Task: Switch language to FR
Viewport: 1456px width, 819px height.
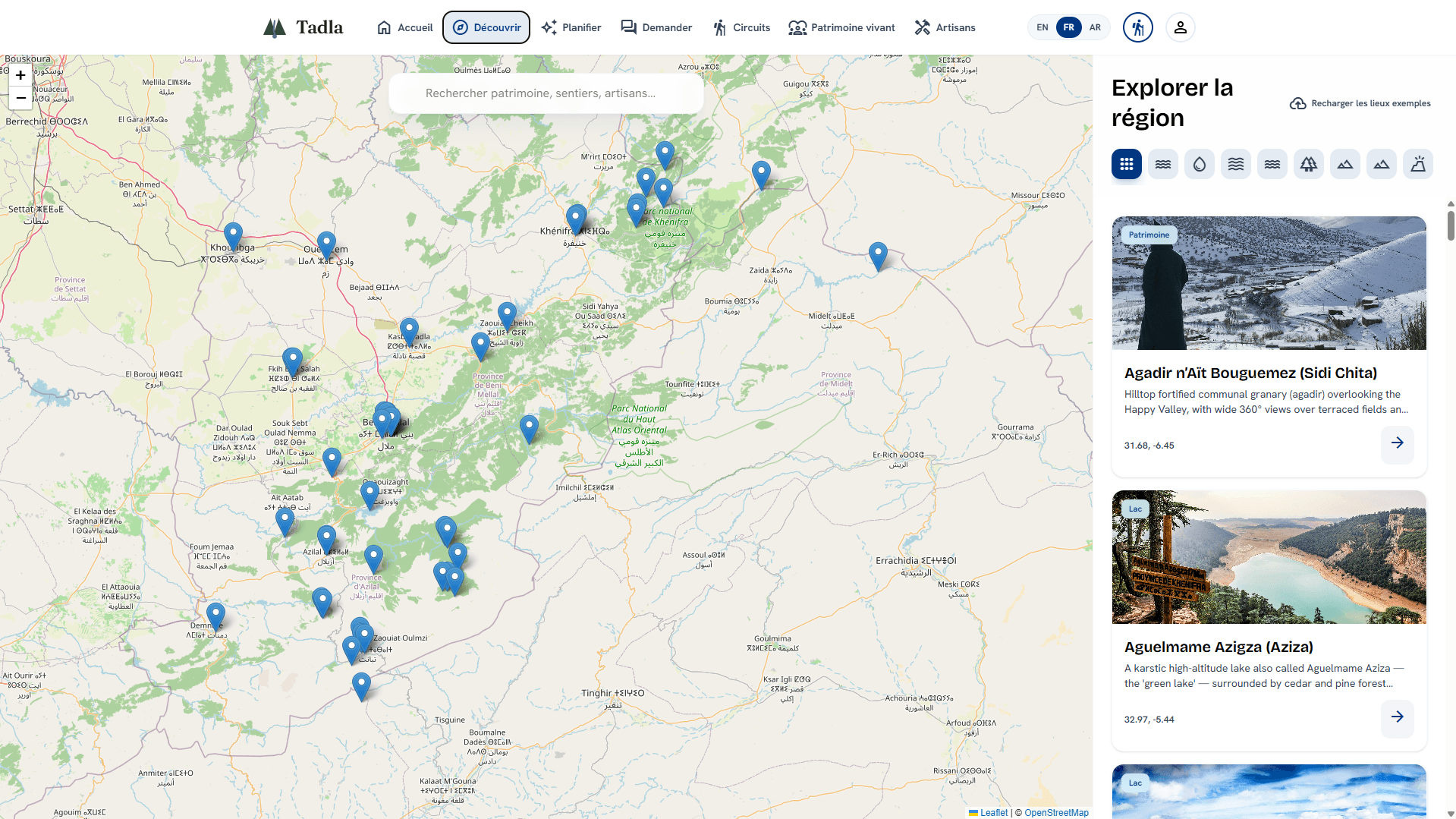Action: [x=1069, y=27]
